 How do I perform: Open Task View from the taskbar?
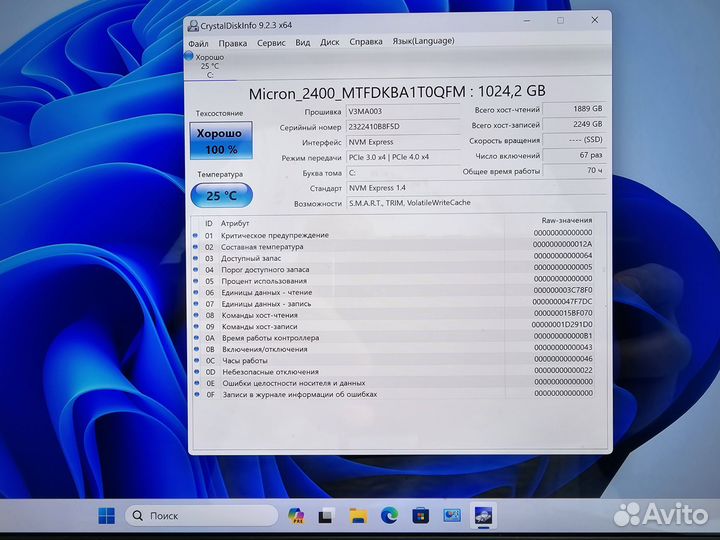coord(326,516)
